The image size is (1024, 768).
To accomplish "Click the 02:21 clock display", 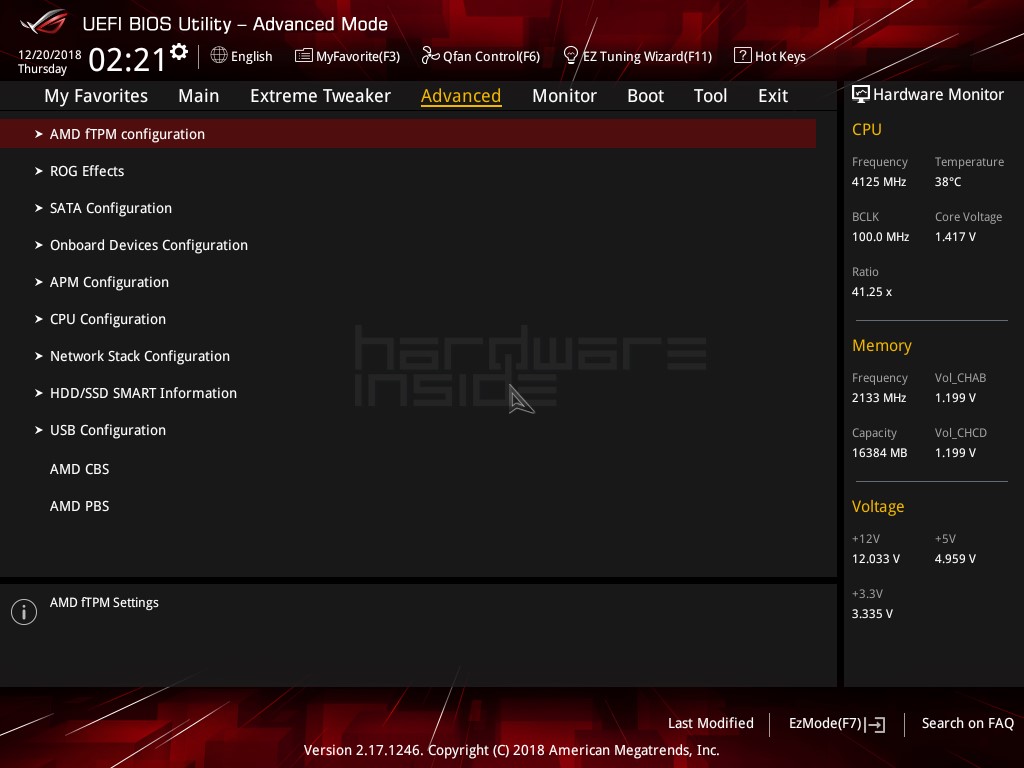I will pos(127,60).
